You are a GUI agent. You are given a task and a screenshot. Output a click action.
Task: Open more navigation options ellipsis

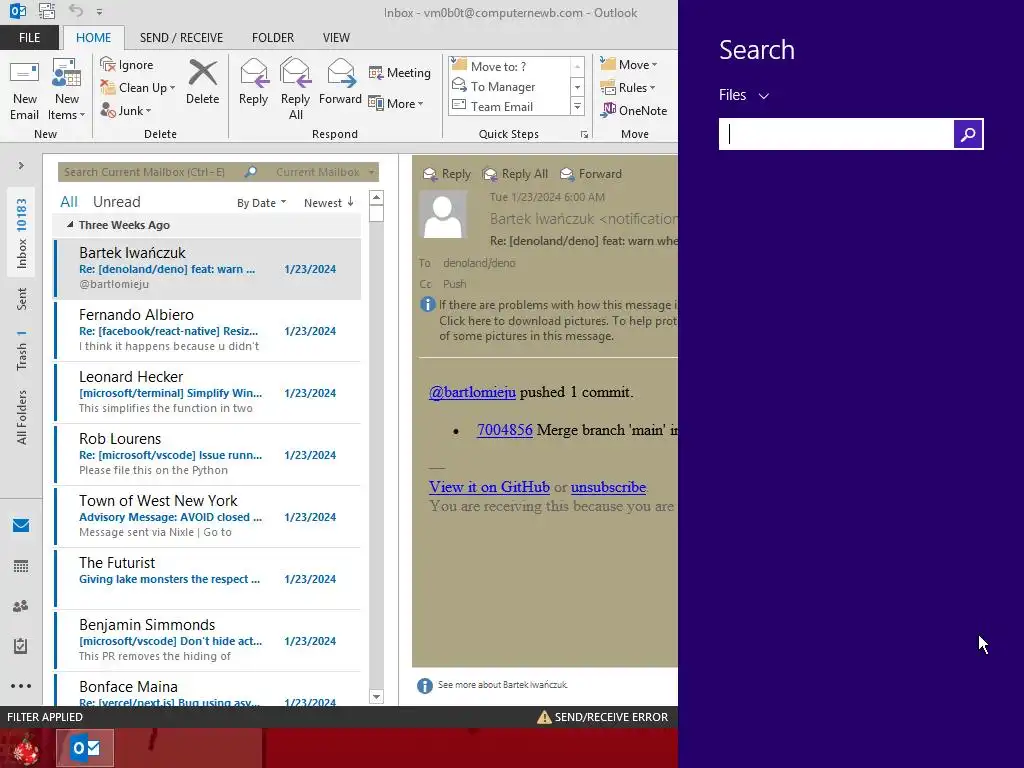click(21, 686)
